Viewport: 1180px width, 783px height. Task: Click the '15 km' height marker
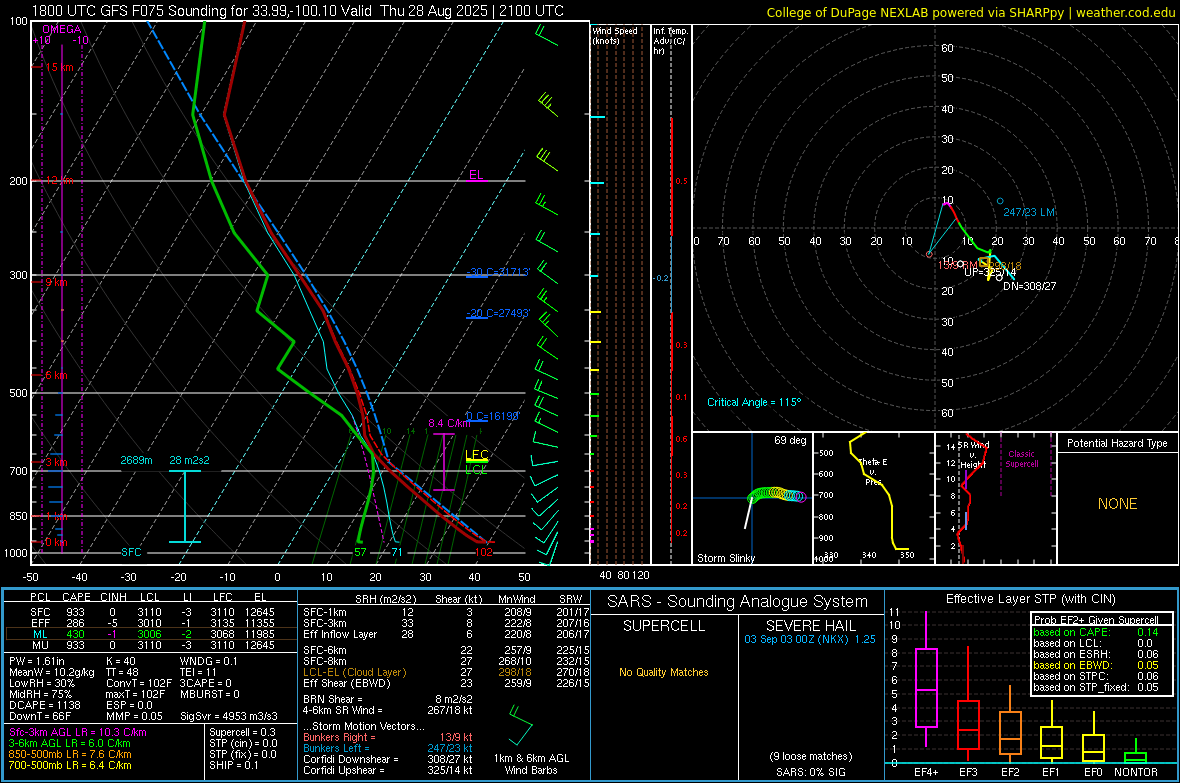pyautogui.click(x=59, y=67)
